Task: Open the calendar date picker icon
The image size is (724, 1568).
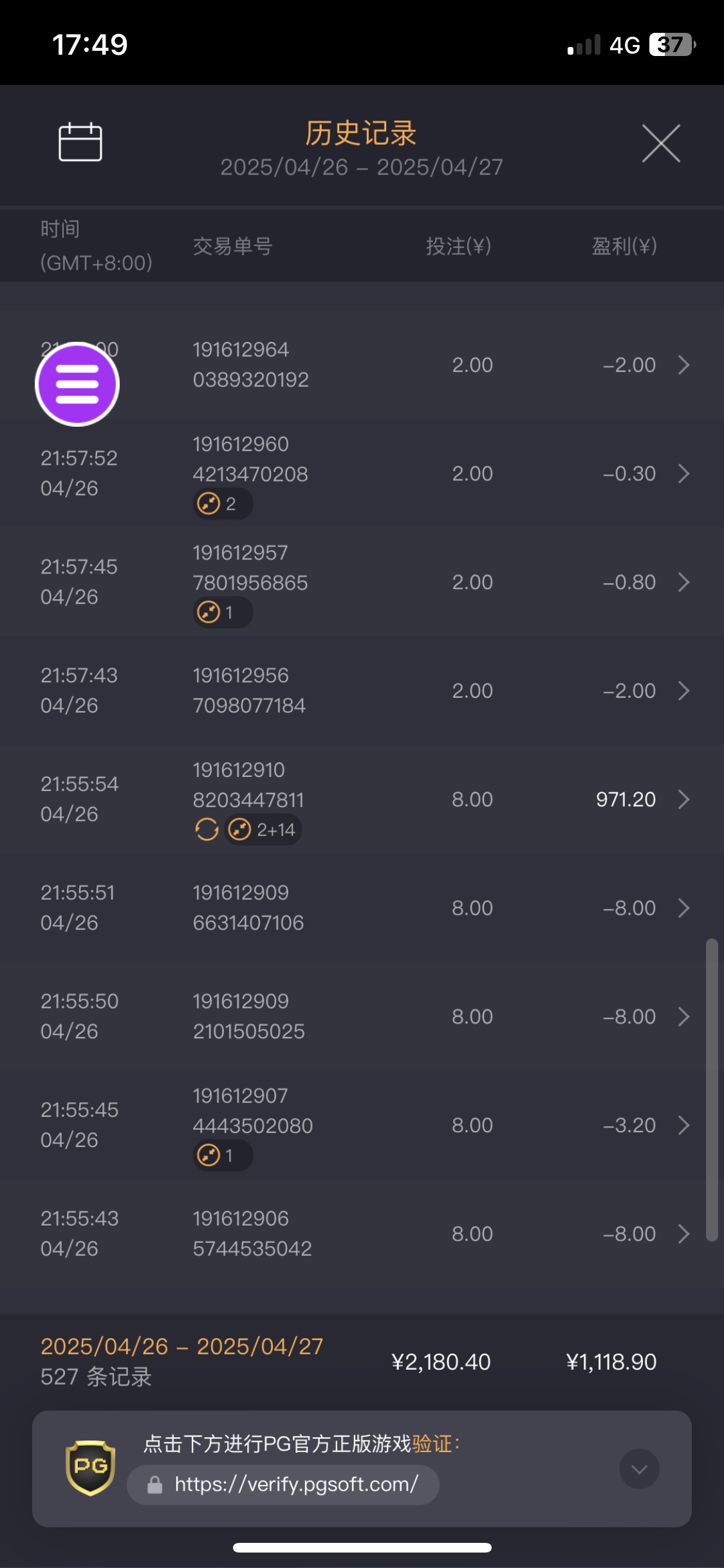Action: [80, 142]
